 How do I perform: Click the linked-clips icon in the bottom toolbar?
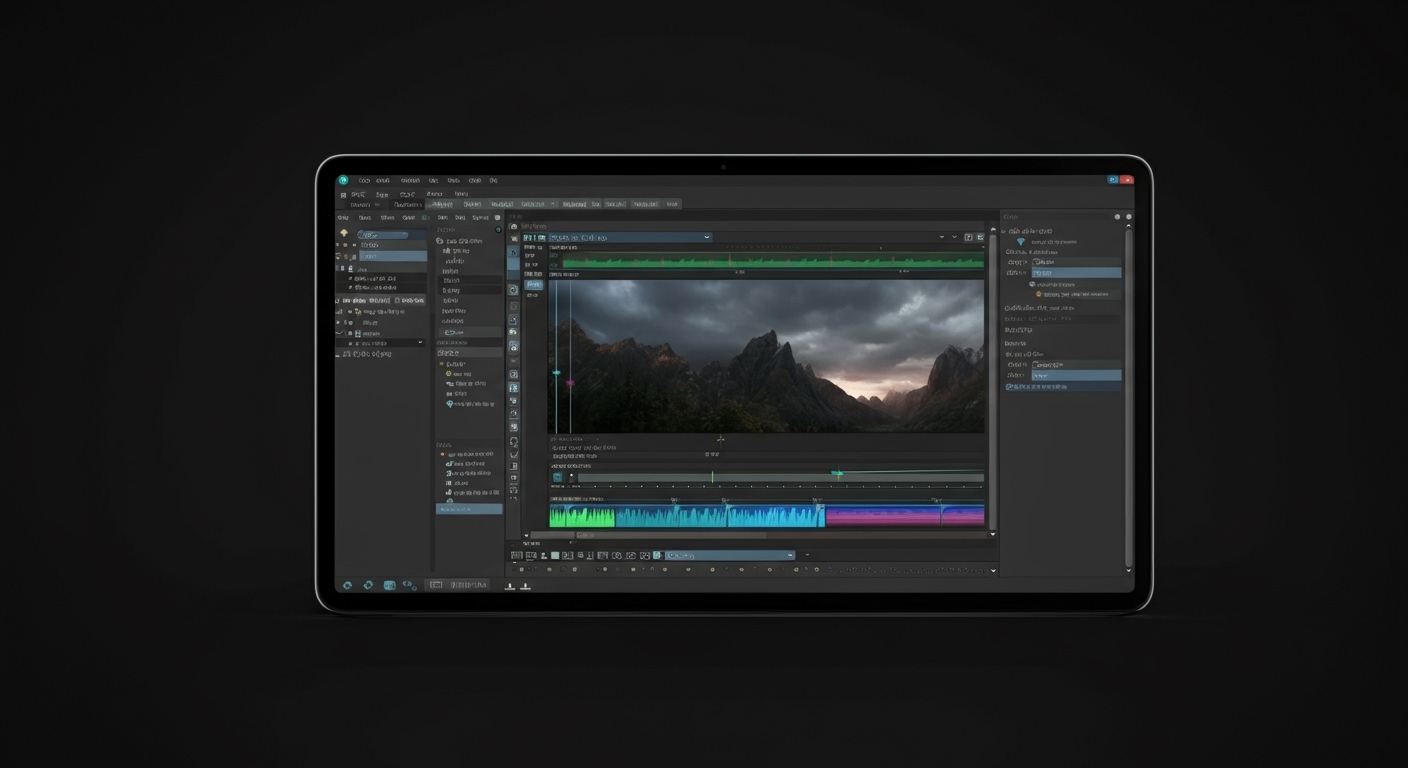tap(616, 555)
